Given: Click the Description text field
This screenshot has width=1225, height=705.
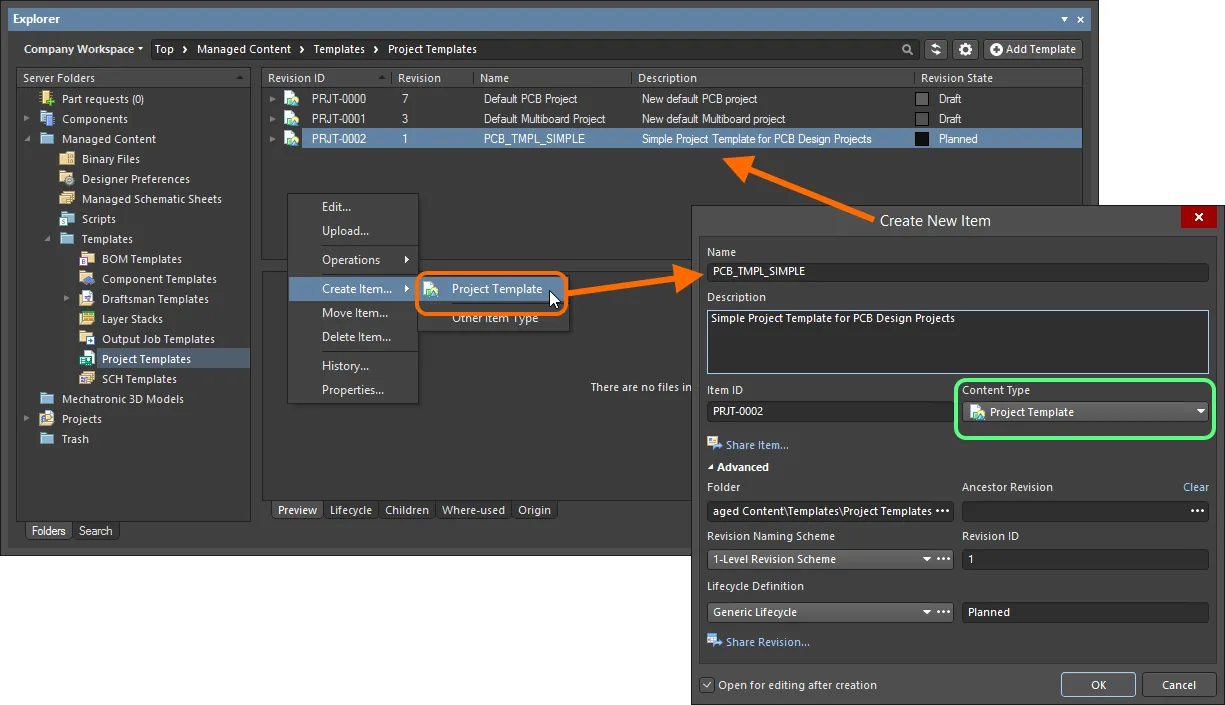Looking at the screenshot, I should point(957,340).
